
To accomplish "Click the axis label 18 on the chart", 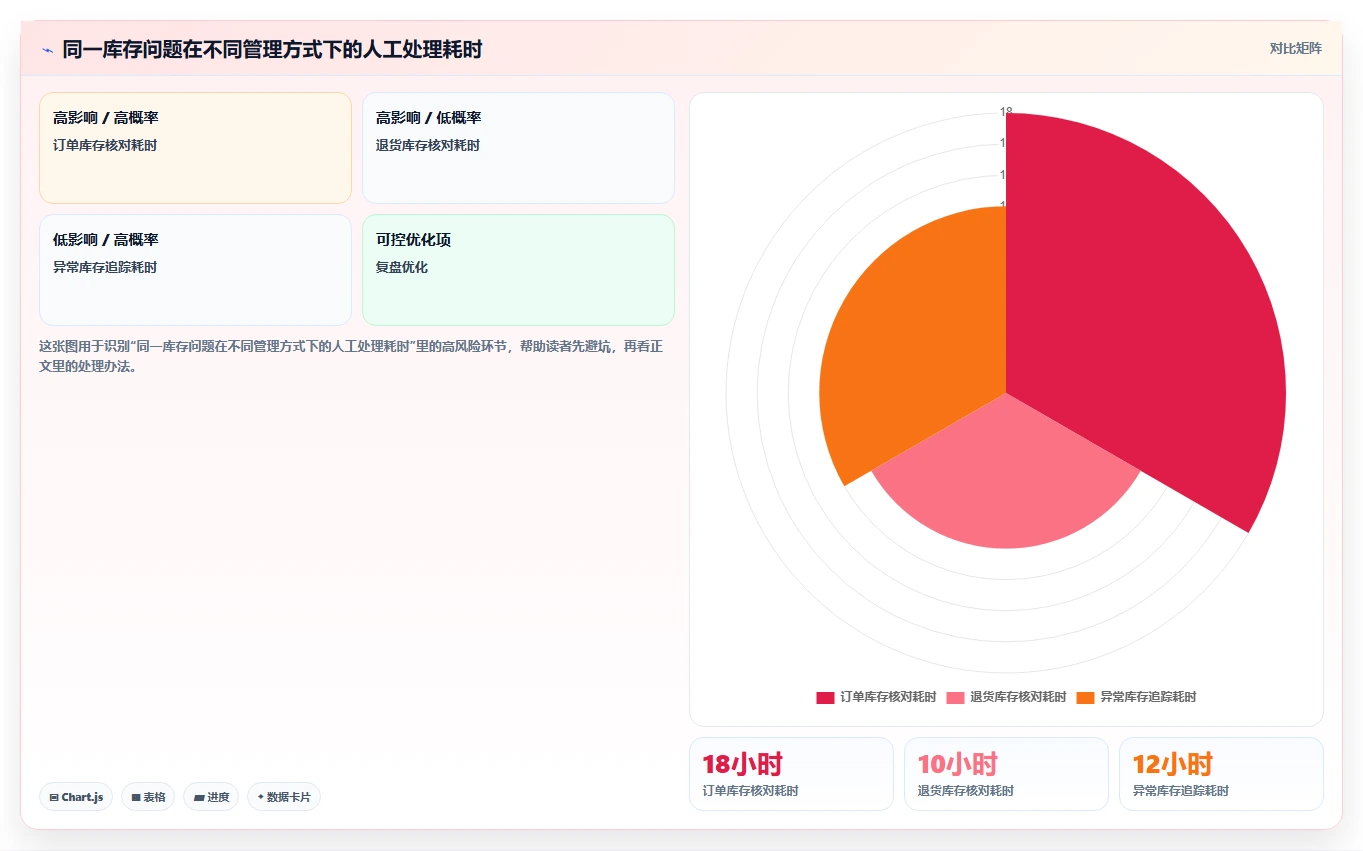I will tap(1006, 112).
